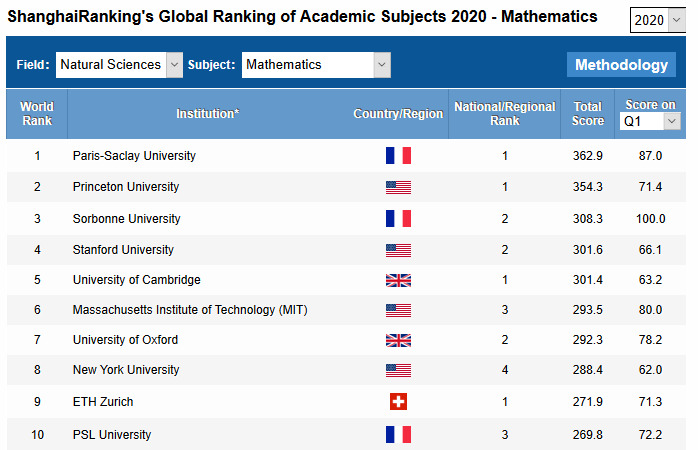The height and width of the screenshot is (450, 698).
Task: Click the National/Regional Rank column header
Action: coord(504,114)
